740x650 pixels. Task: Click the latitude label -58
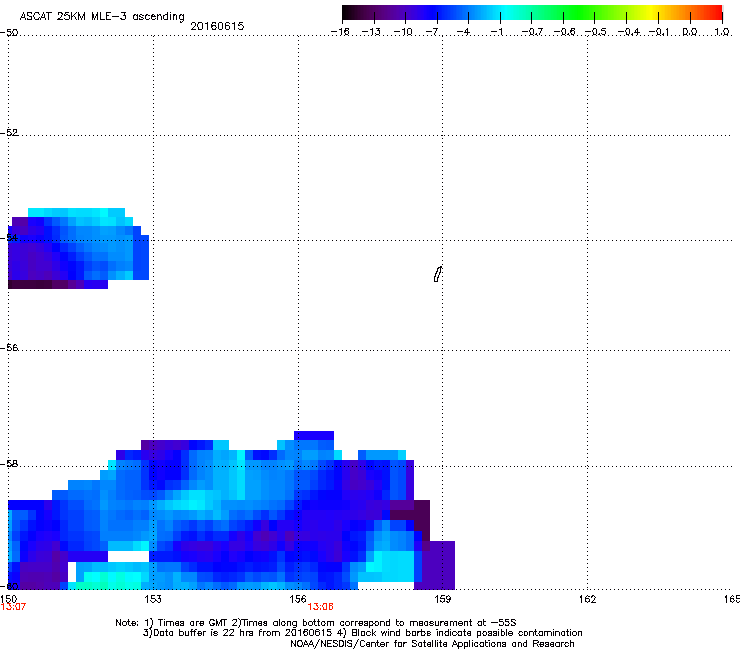9,464
